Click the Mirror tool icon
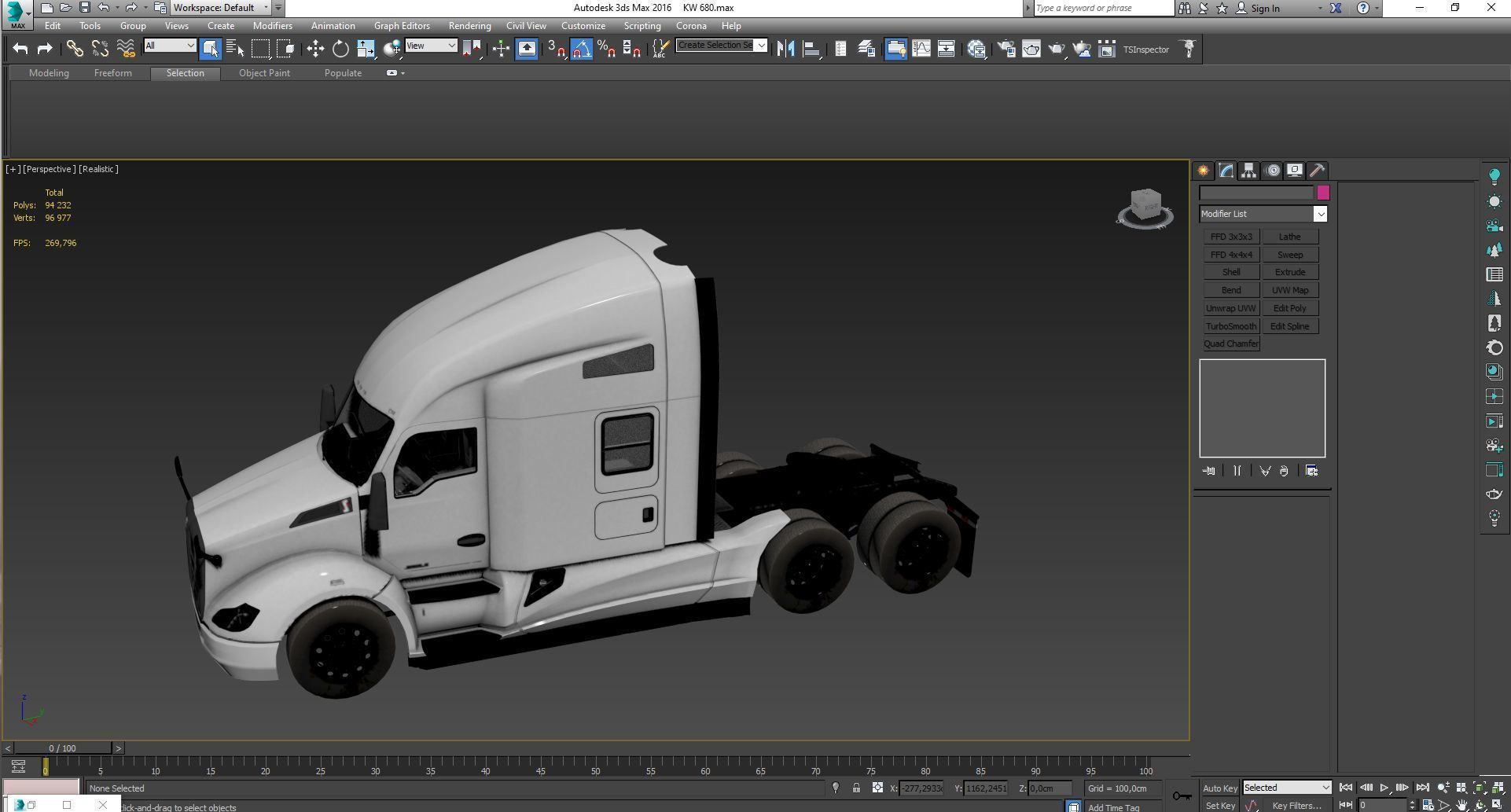 click(x=785, y=49)
